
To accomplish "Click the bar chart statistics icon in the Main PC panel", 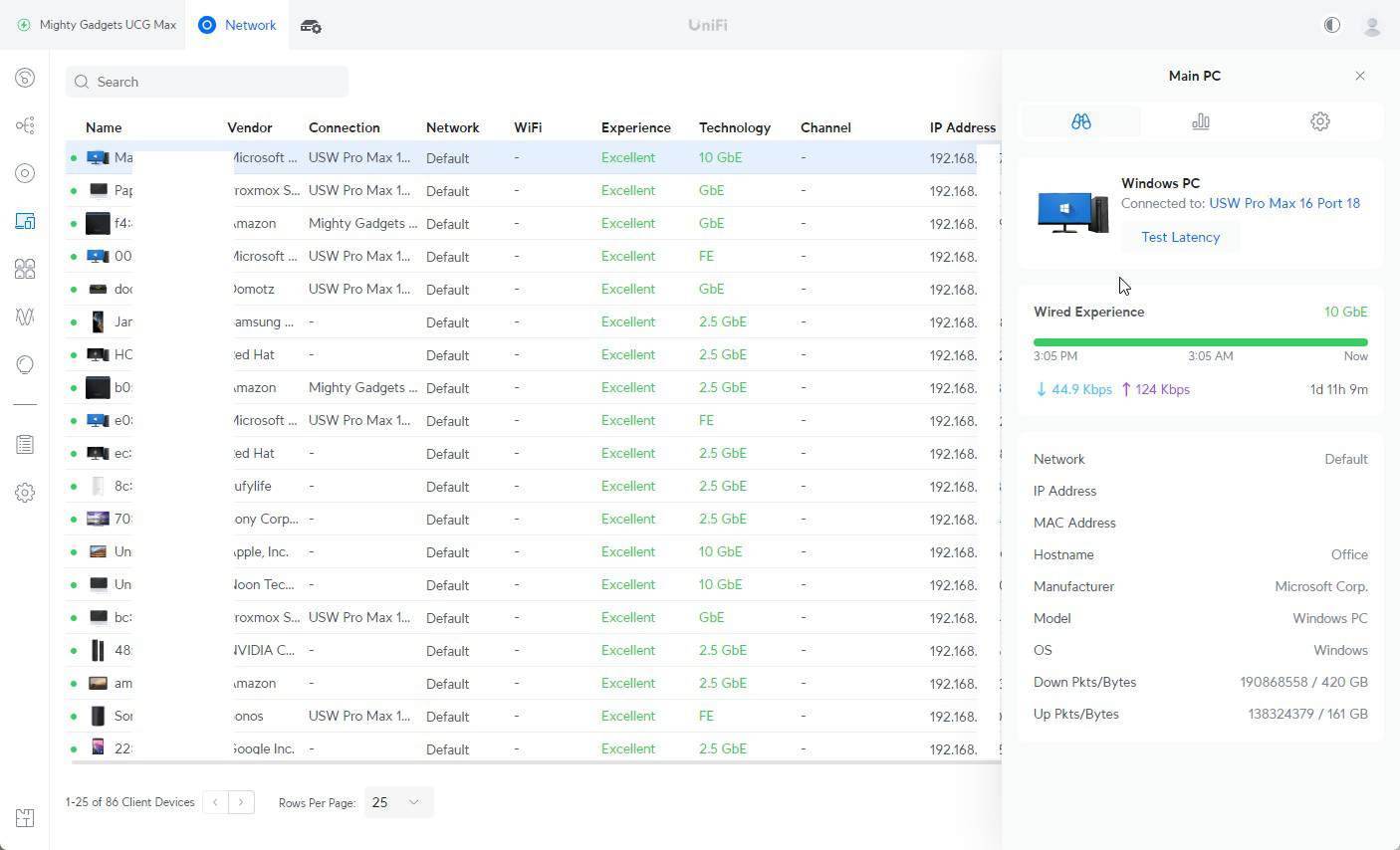I will 1201,121.
